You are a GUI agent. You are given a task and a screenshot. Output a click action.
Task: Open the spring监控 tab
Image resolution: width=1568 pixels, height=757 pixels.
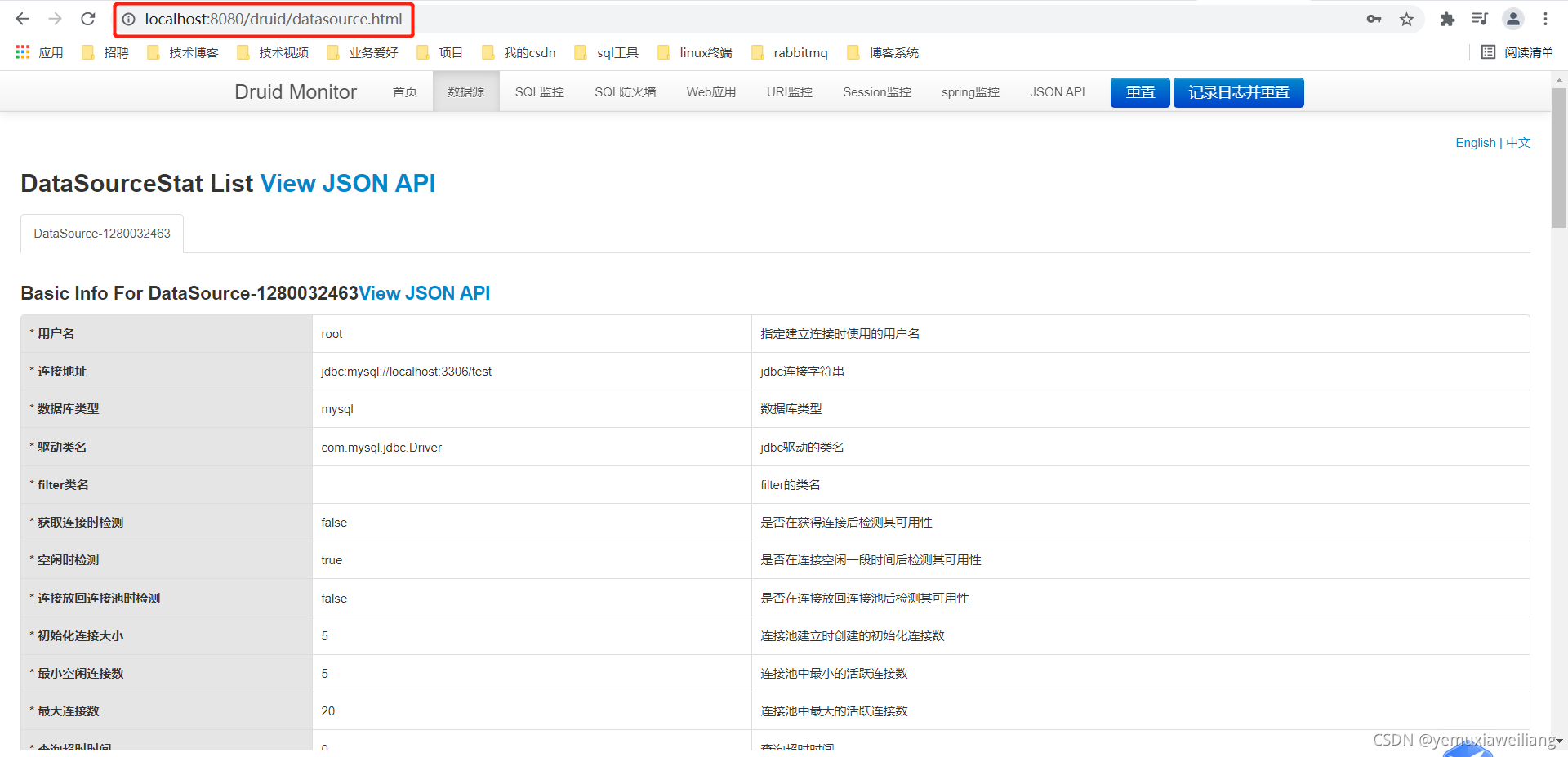point(971,91)
